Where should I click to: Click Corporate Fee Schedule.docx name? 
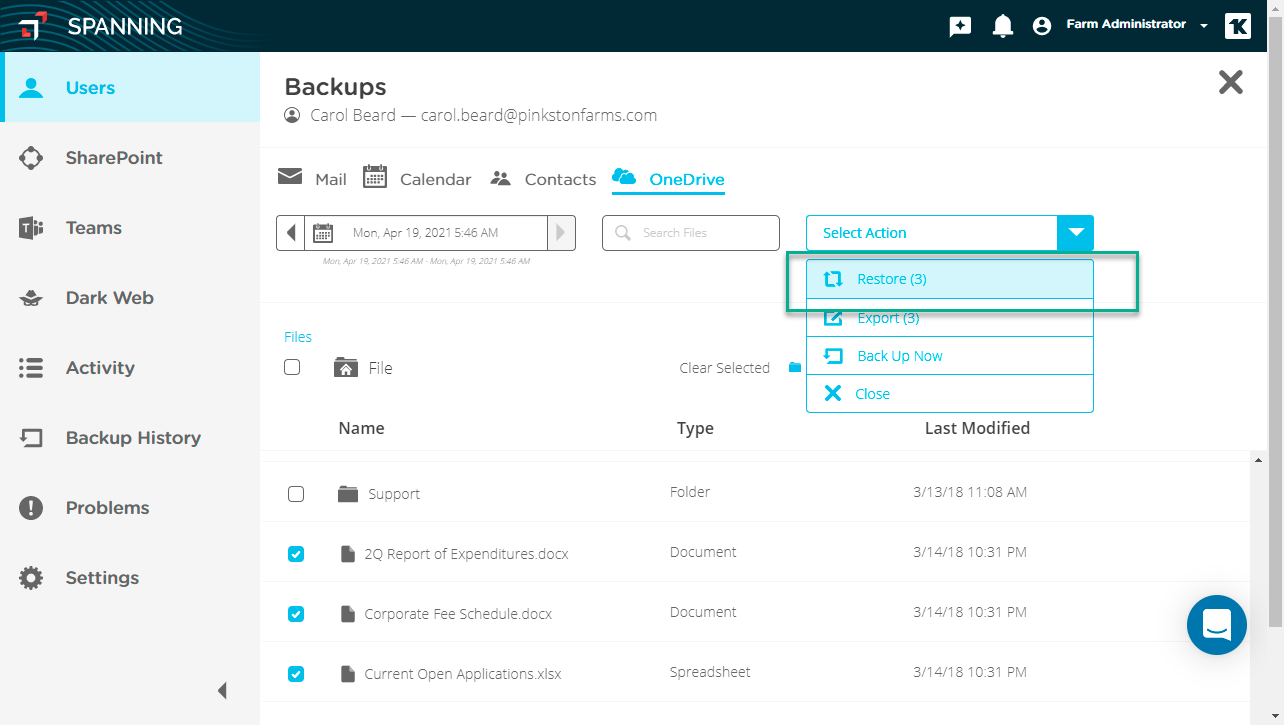click(x=458, y=614)
